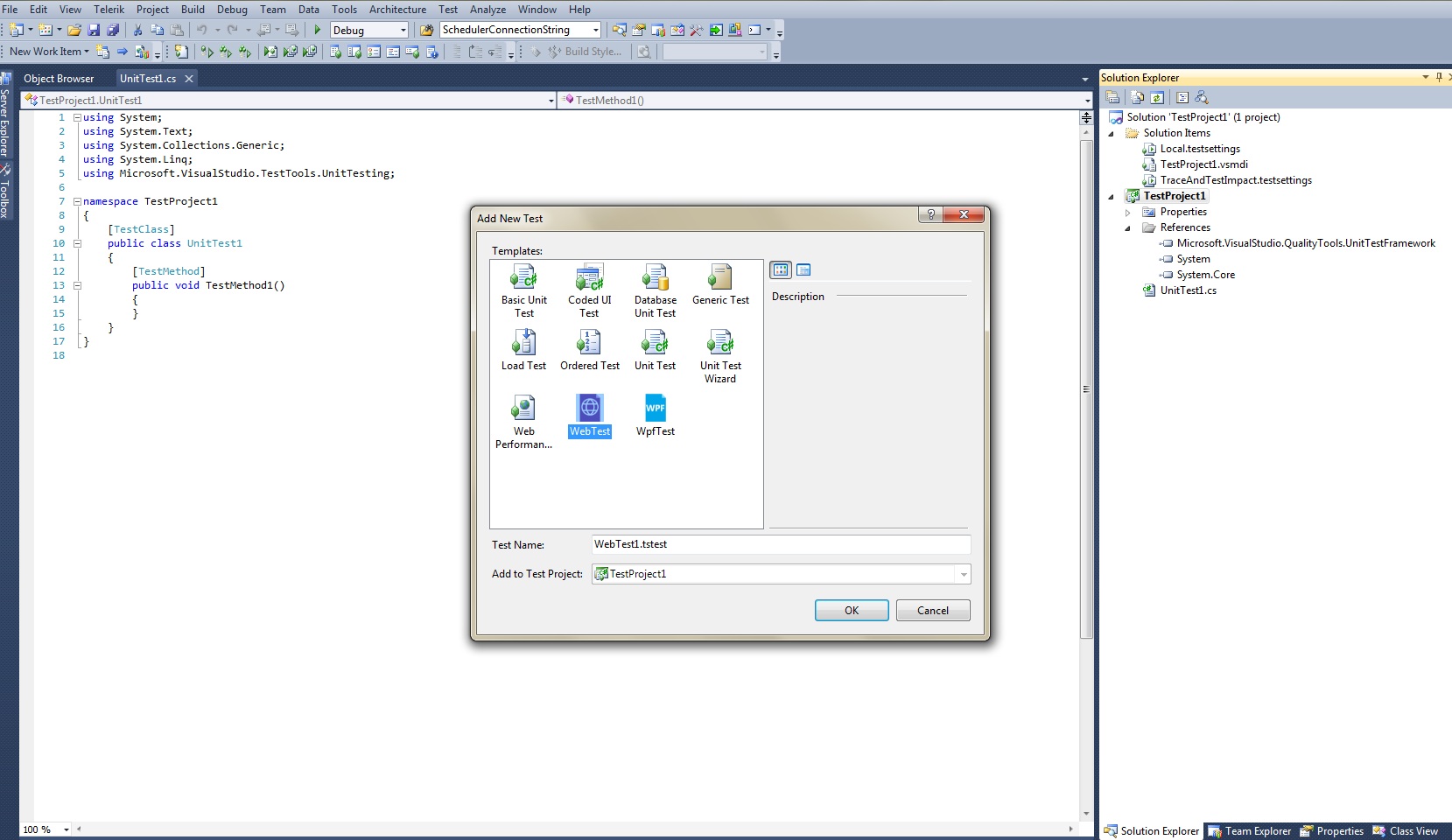This screenshot has width=1452, height=840.
Task: Open Local.testsettings in Solution Explorer
Action: [1200, 149]
